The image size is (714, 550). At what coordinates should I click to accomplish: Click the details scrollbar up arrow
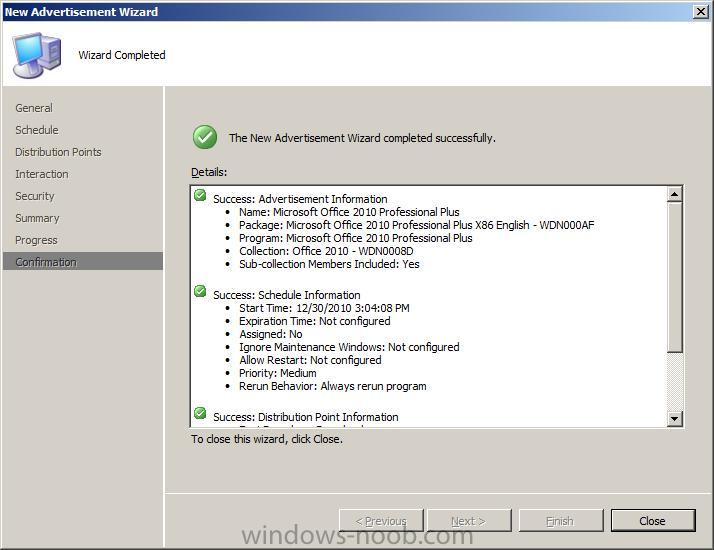[674, 194]
